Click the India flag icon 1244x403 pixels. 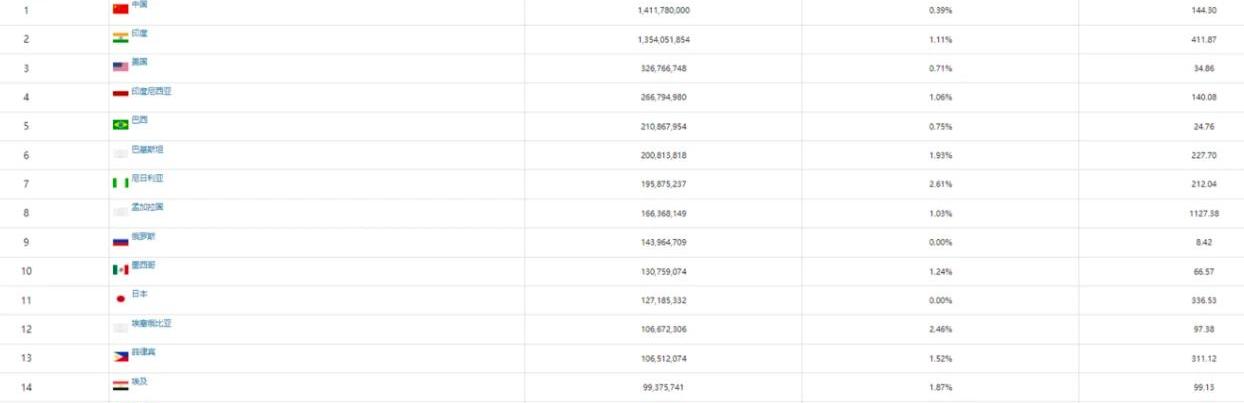coord(120,38)
